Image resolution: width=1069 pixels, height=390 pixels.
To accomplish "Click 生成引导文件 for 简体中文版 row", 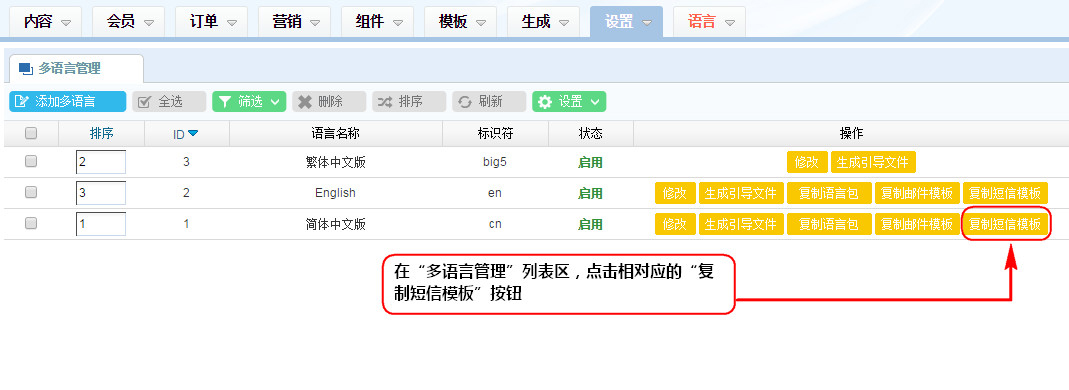I will click(741, 224).
